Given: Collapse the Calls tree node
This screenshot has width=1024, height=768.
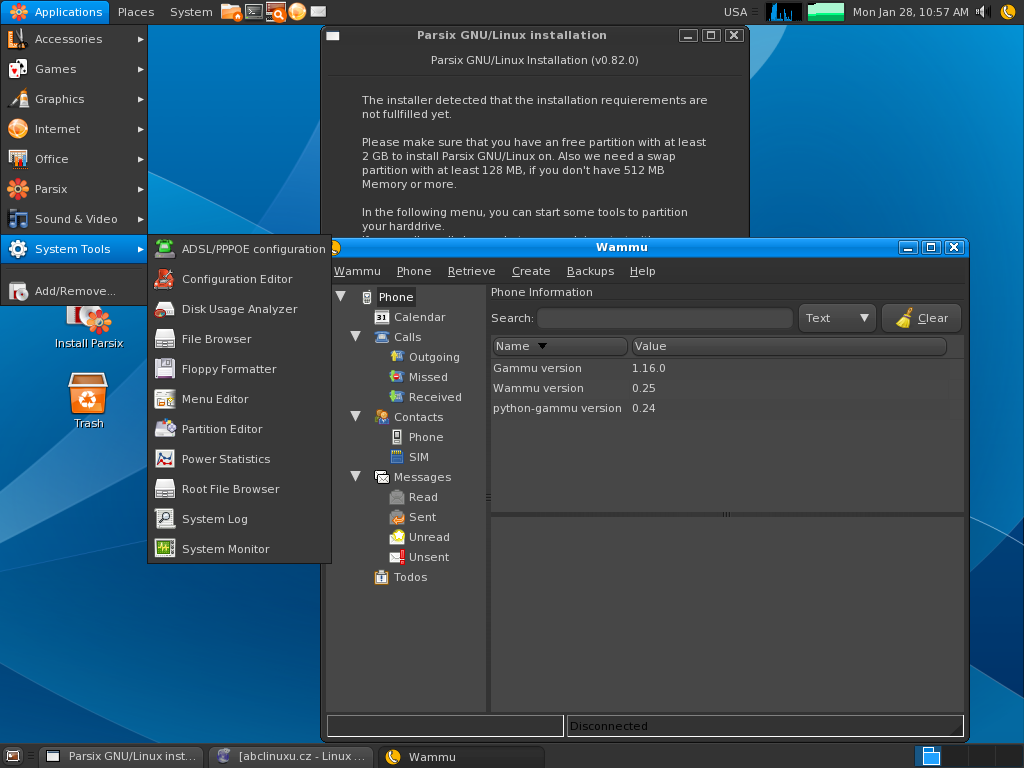Looking at the screenshot, I should tap(355, 337).
